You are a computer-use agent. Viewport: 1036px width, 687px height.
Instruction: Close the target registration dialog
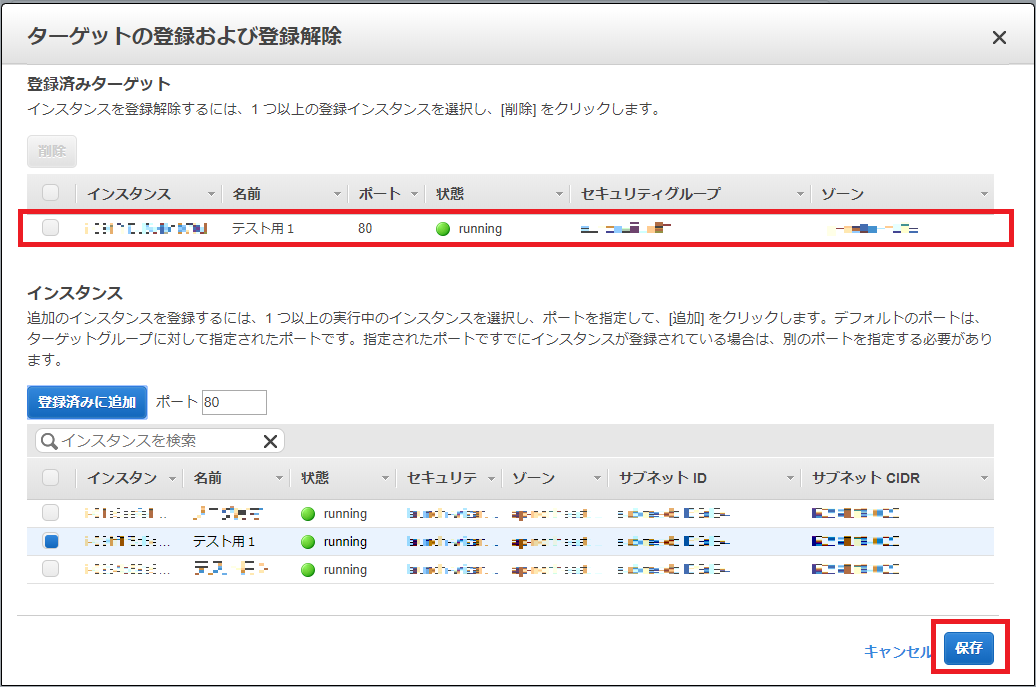(998, 38)
